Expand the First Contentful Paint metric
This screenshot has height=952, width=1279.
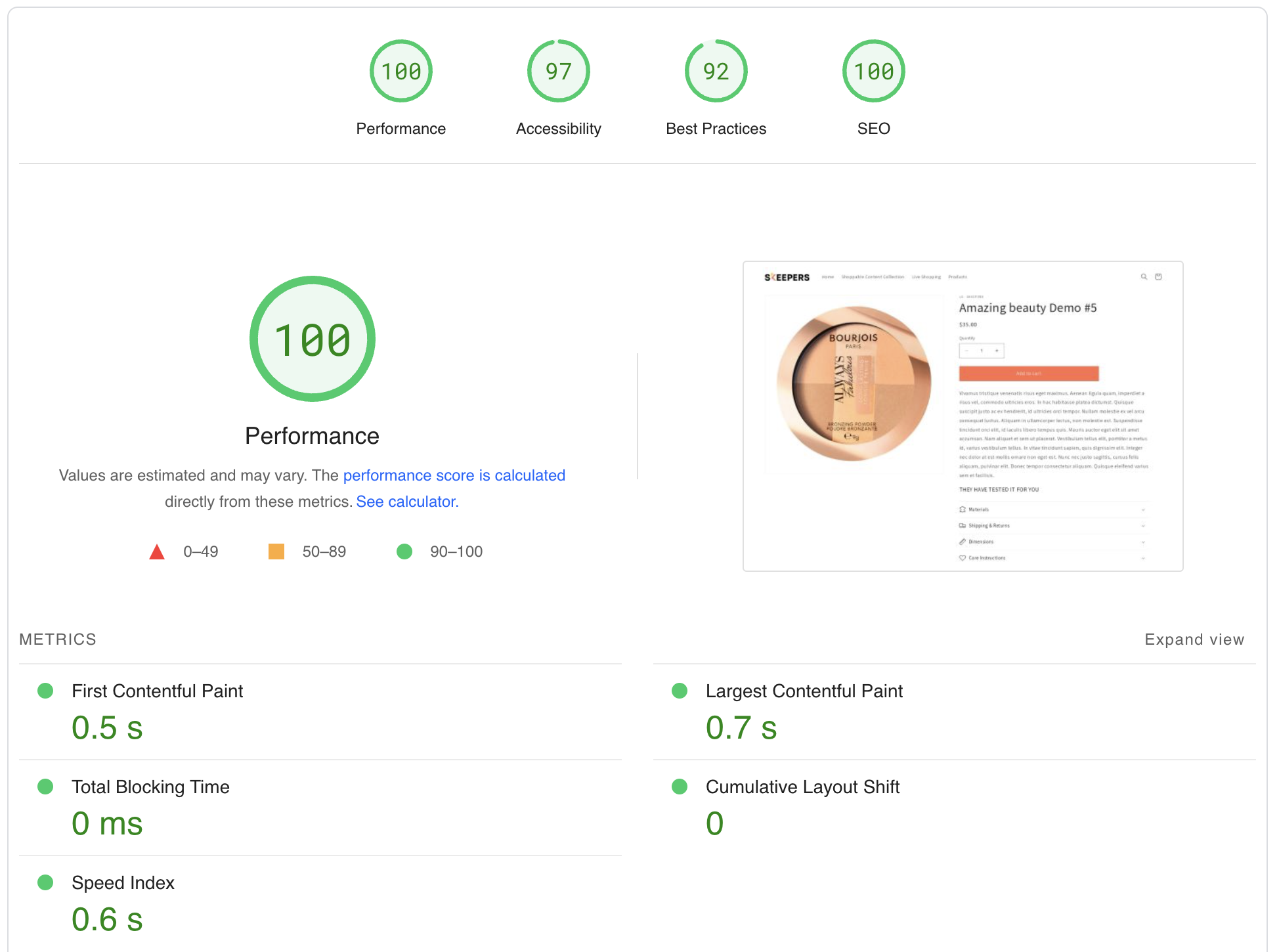(x=157, y=691)
